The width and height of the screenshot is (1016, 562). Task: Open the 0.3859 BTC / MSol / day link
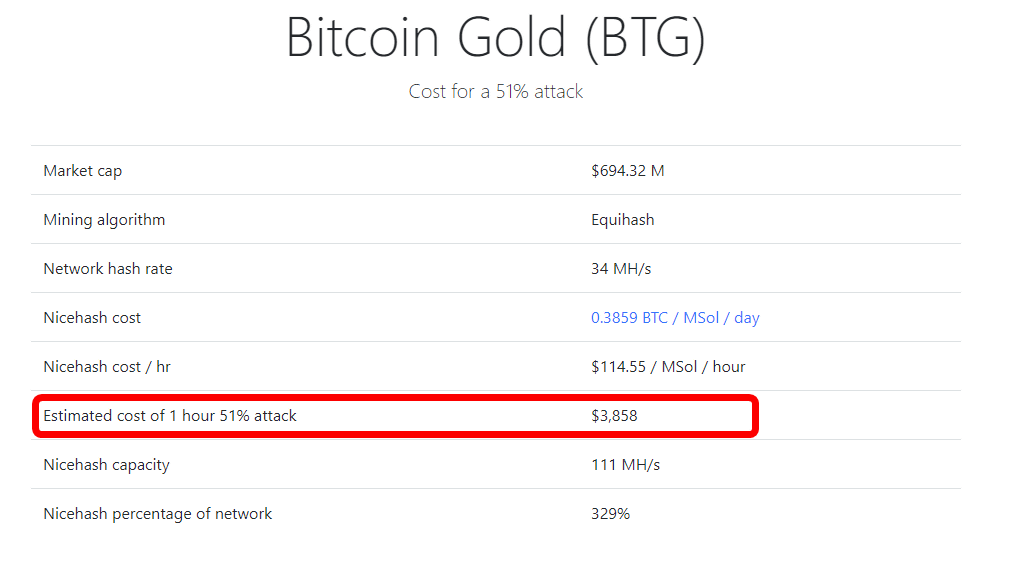point(675,318)
